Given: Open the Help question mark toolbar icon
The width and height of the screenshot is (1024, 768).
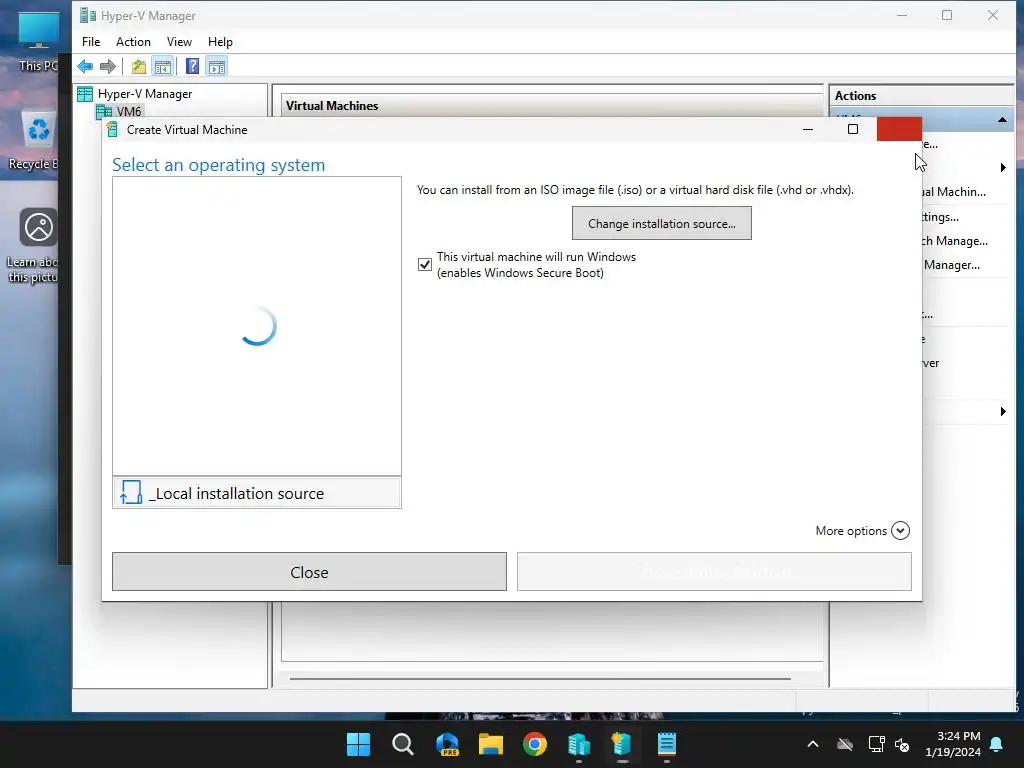Looking at the screenshot, I should tap(192, 67).
